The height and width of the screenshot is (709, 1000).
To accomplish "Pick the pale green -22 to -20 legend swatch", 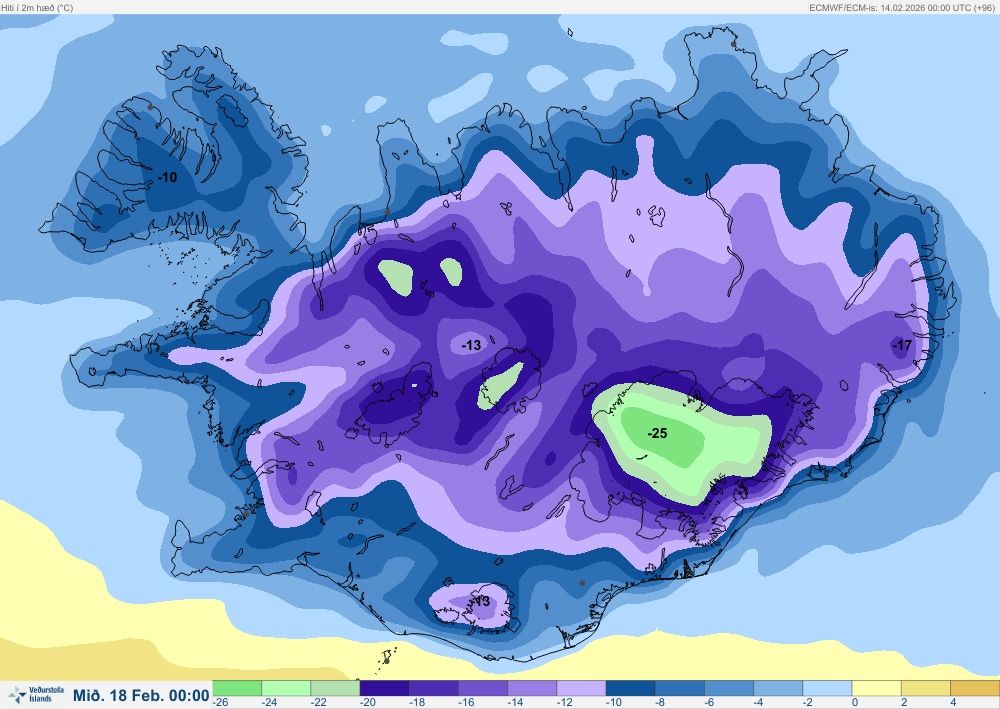I will click(x=335, y=688).
